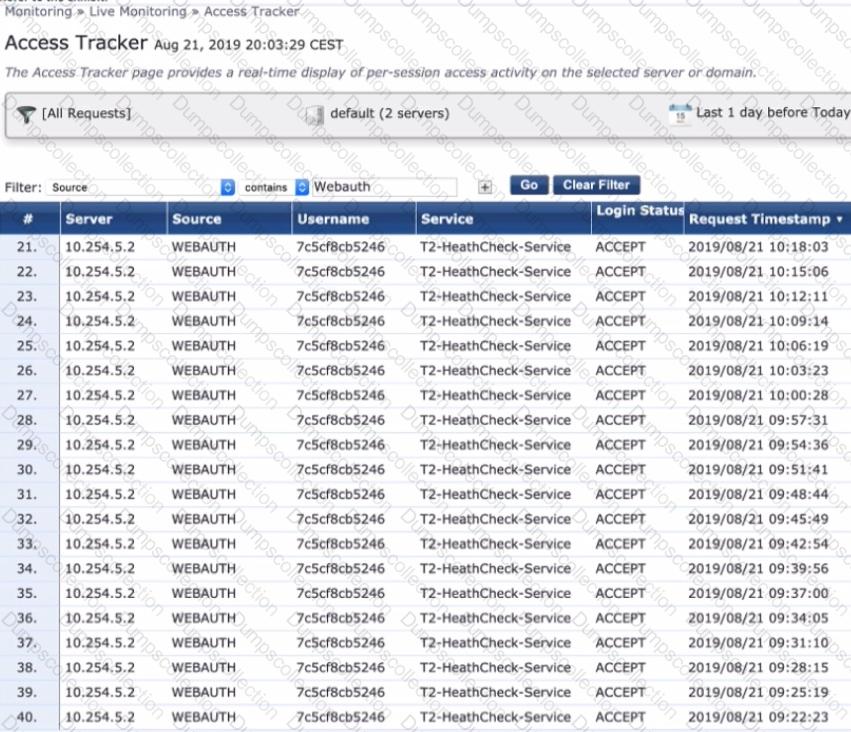Sort table by Server column
Screen dimensions: 851x732
[x=89, y=219]
